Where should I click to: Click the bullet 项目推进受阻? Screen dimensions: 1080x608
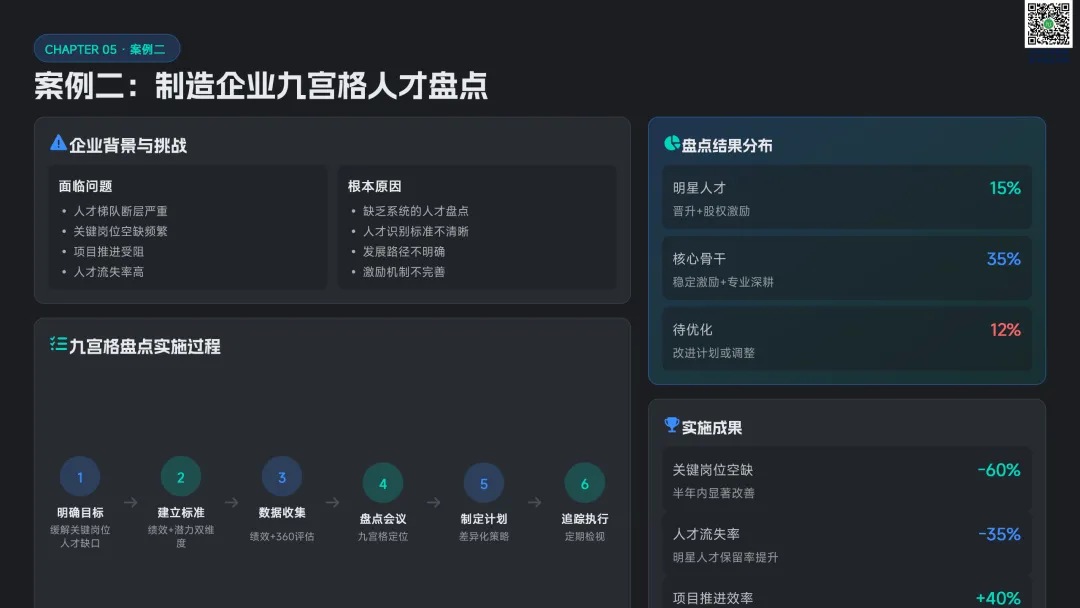(109, 251)
